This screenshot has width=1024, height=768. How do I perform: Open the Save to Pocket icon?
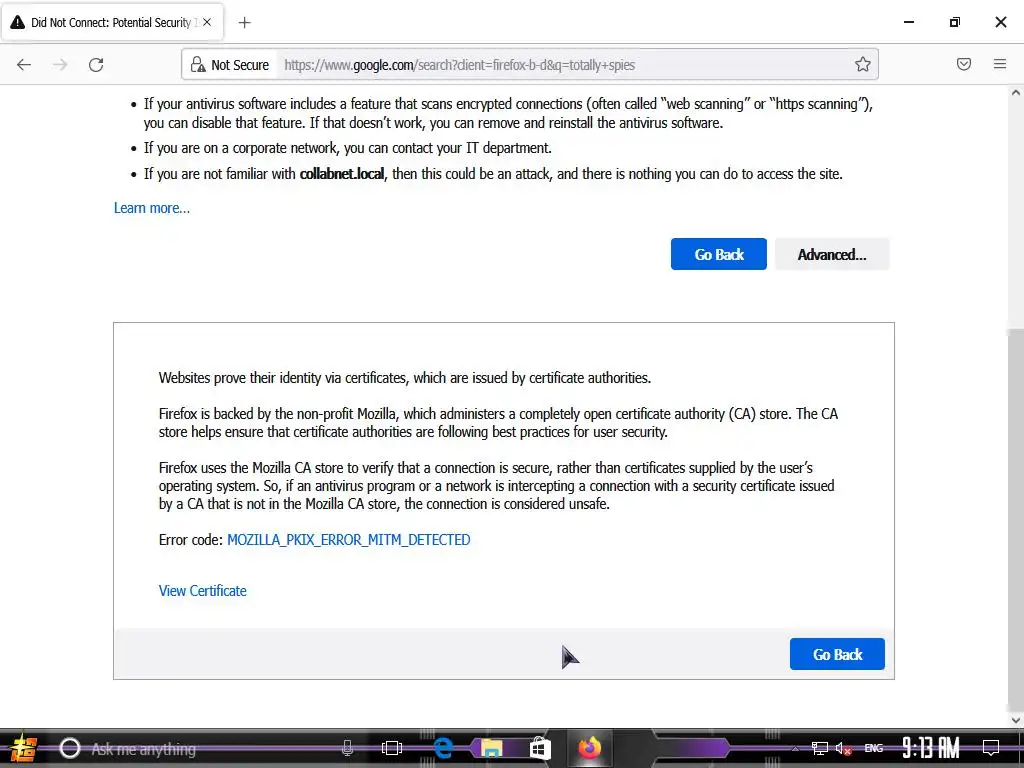[x=964, y=64]
